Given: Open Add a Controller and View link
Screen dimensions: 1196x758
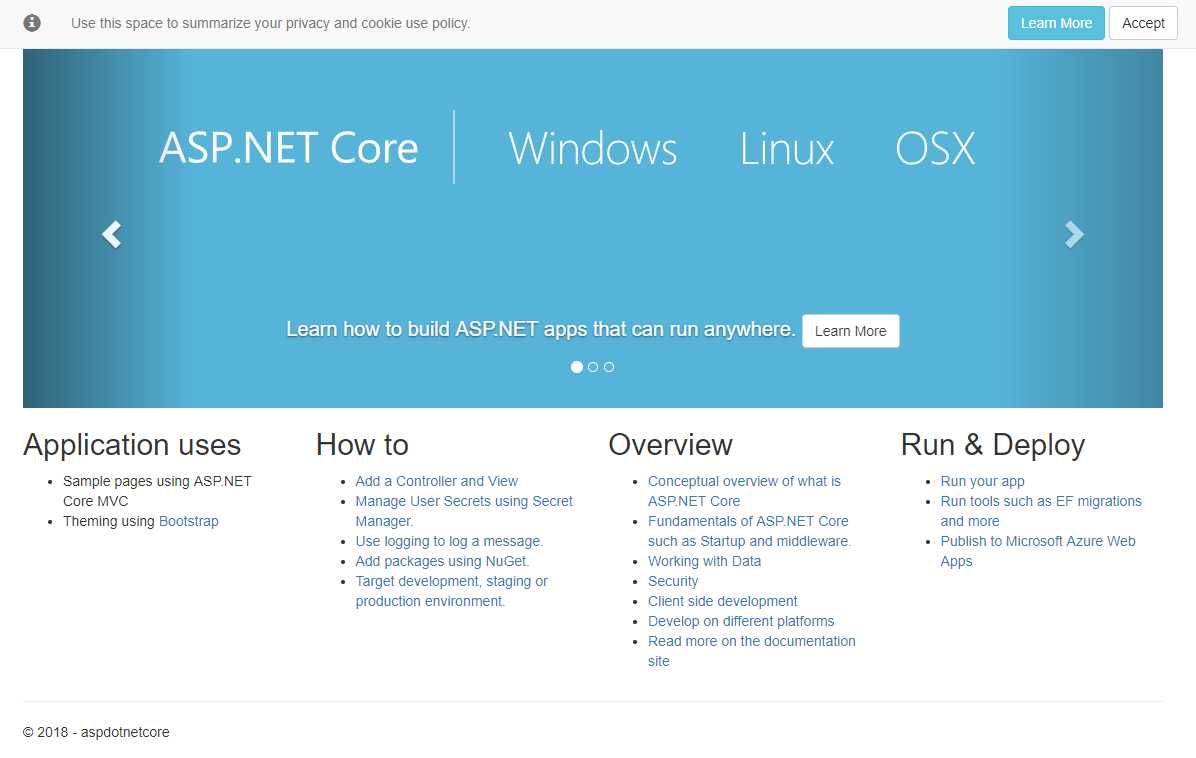Looking at the screenshot, I should coord(436,481).
